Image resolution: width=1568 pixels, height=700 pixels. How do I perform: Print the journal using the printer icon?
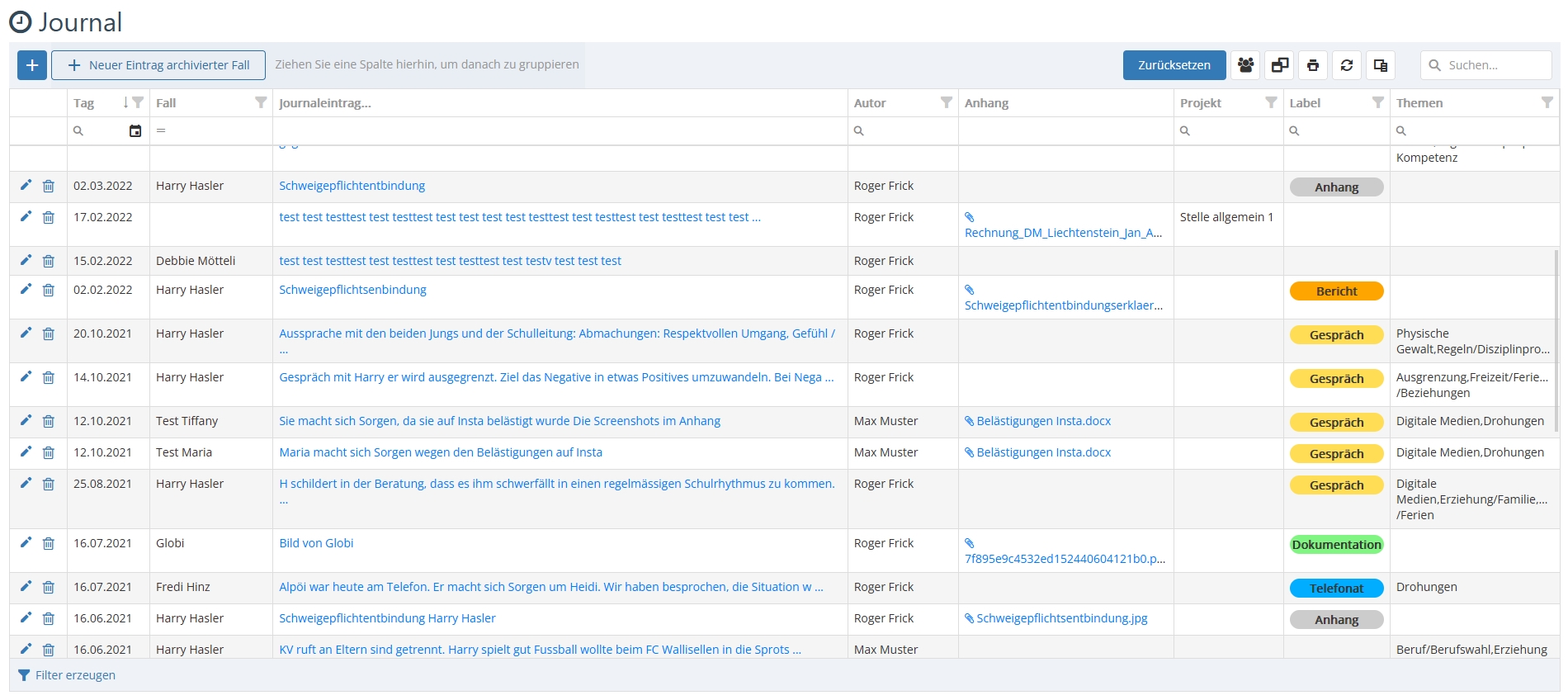click(1313, 65)
